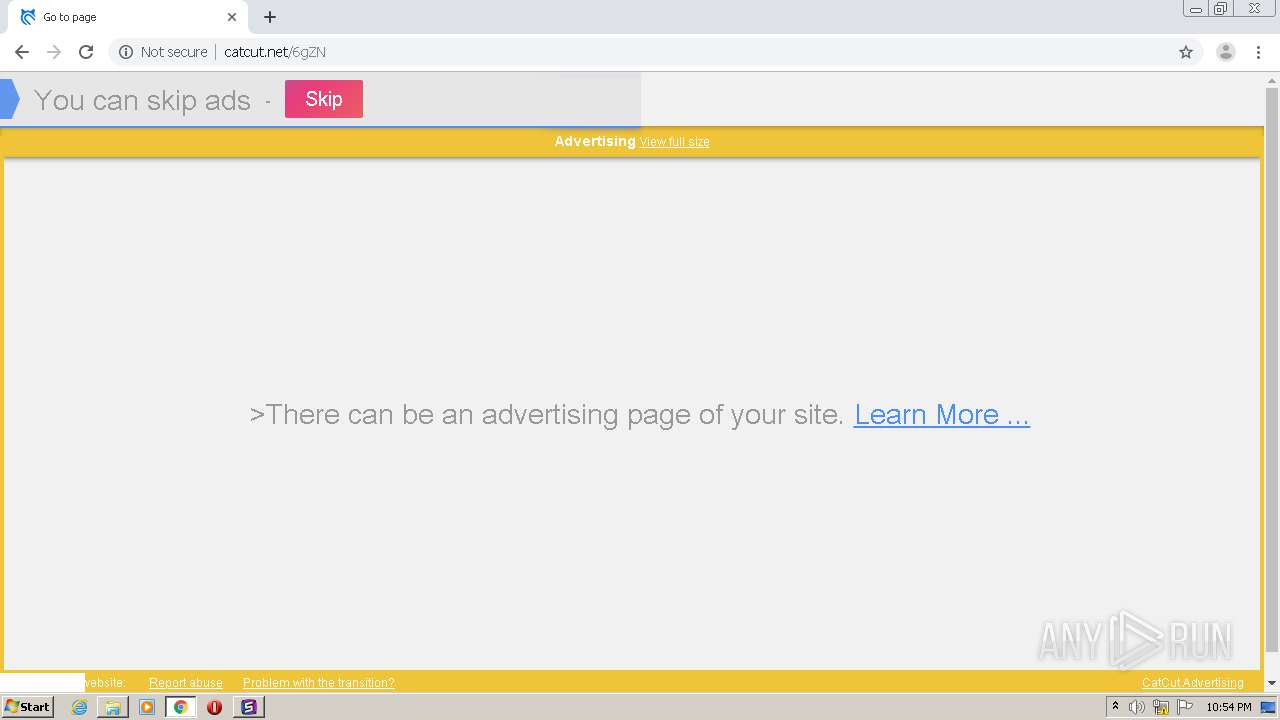Launch Internet Explorer from taskbar
The width and height of the screenshot is (1280, 720).
click(x=79, y=707)
